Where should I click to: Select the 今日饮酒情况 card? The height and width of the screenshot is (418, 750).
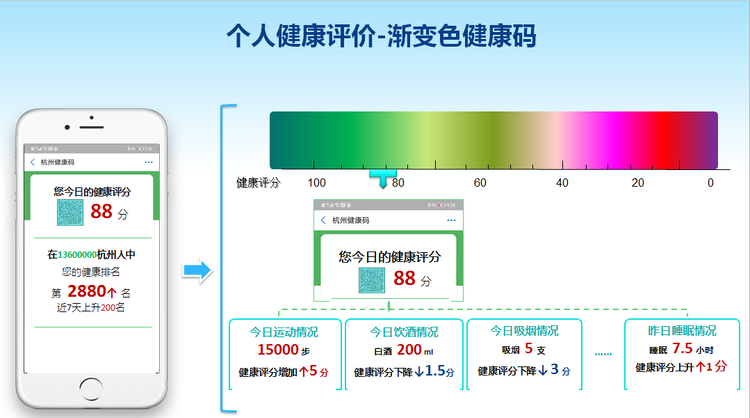pyautogui.click(x=404, y=354)
